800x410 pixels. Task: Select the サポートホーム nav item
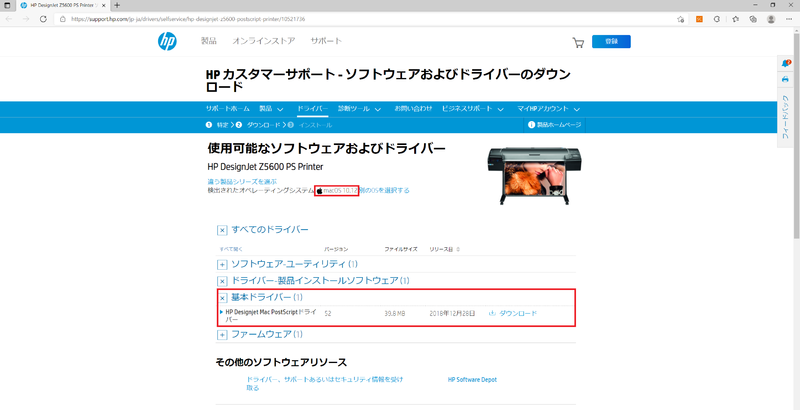(x=227, y=108)
